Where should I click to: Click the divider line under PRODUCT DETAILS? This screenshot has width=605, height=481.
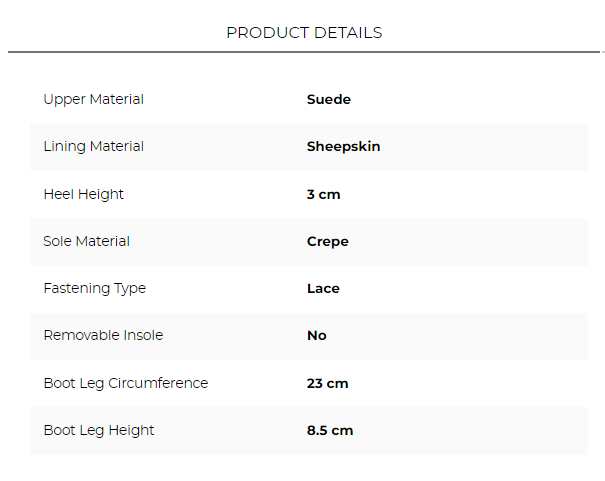pos(304,51)
